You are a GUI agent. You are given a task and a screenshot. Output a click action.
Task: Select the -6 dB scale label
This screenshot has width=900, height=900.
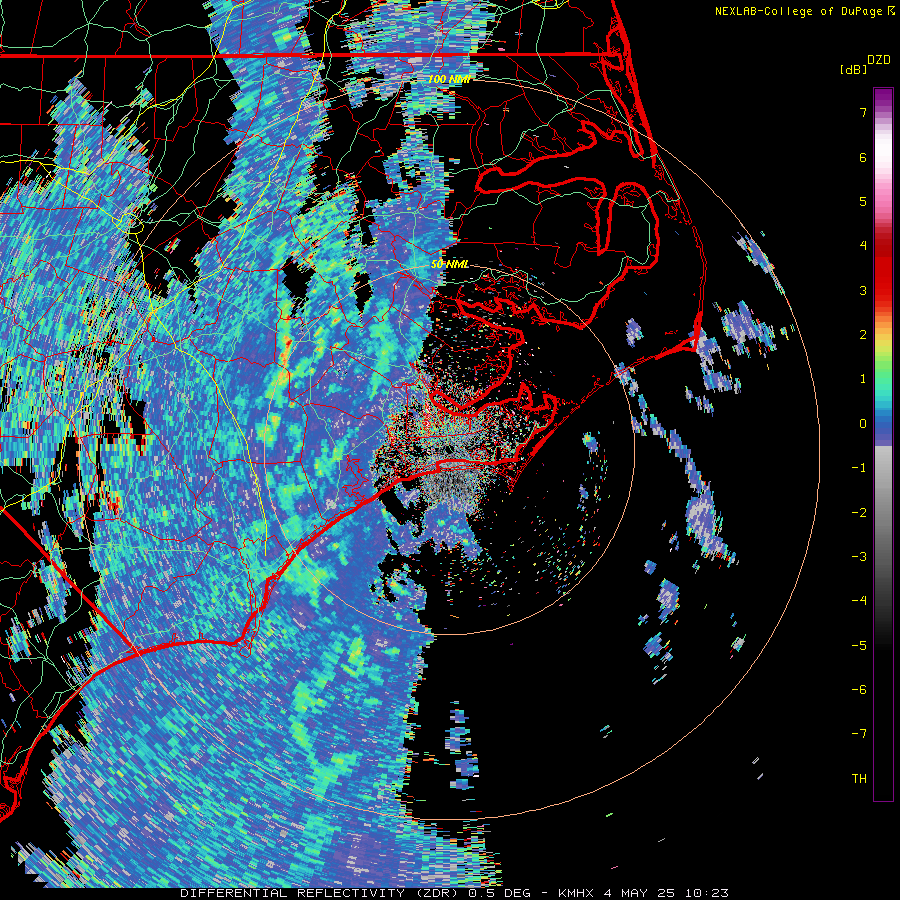859,690
